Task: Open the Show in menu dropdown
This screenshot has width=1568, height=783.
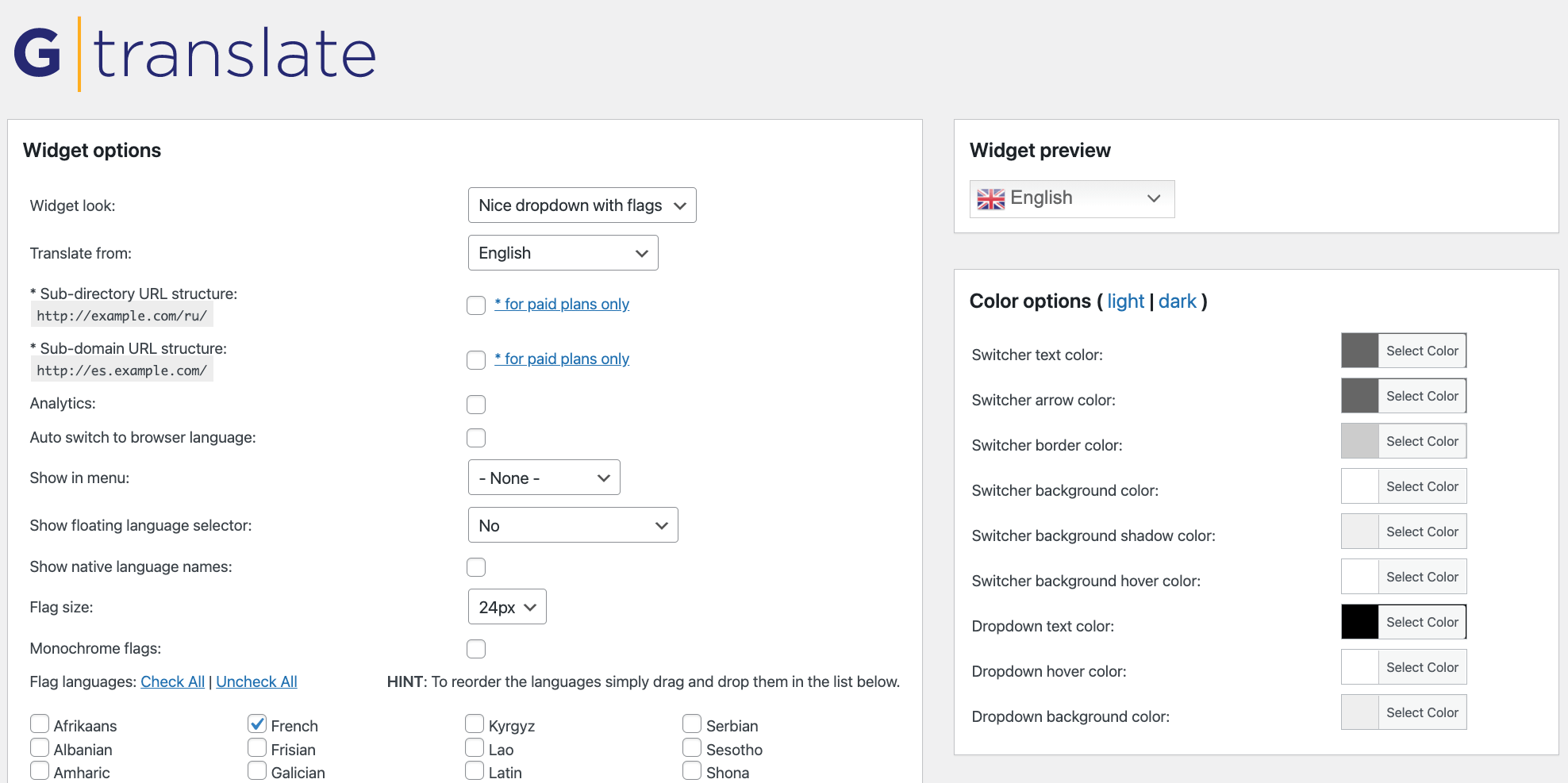Action: [544, 477]
